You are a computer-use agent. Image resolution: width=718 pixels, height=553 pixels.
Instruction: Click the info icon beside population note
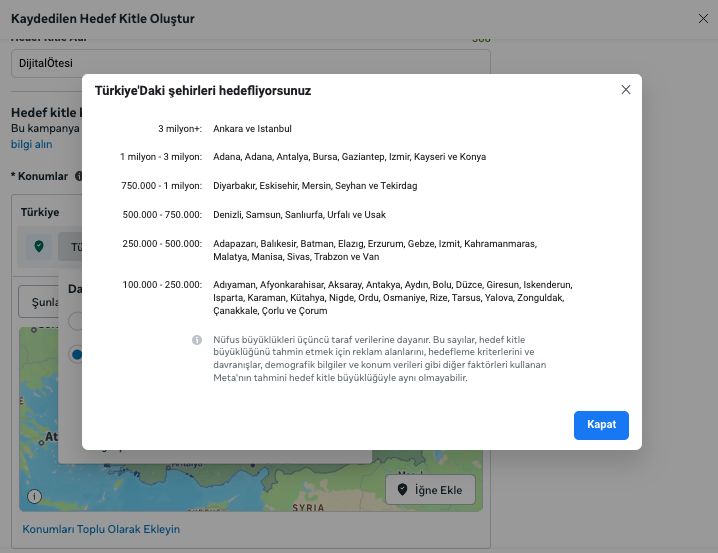click(197, 340)
